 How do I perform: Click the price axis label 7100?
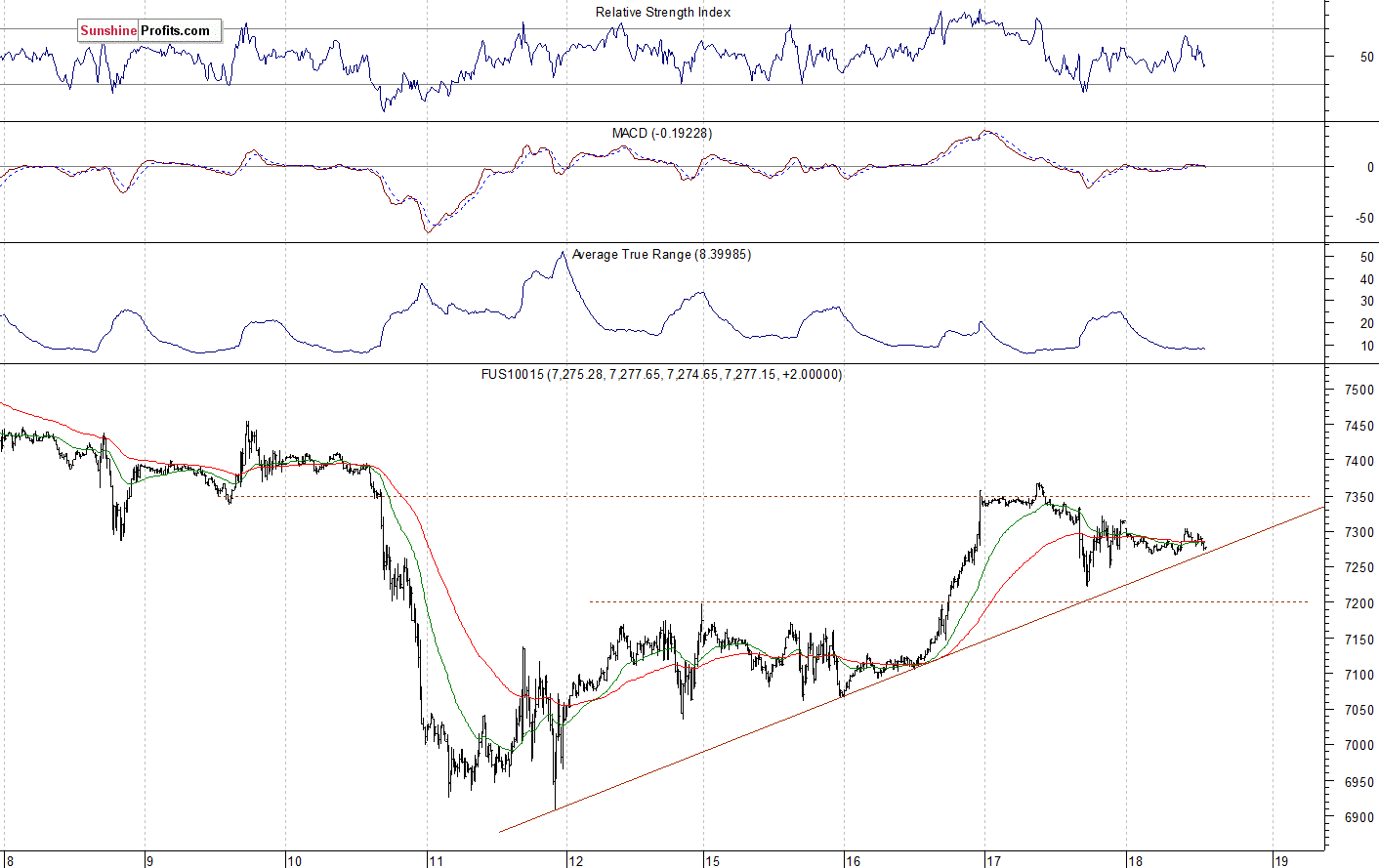(x=1359, y=676)
